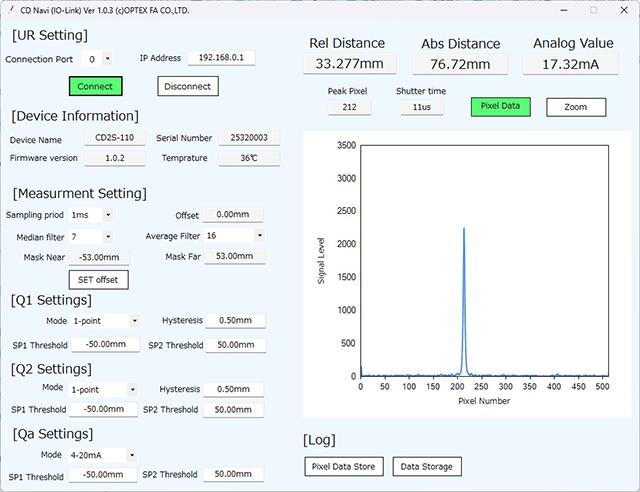The image size is (640, 492).
Task: Click the Q1 Hysteresis field
Action: tap(234, 321)
